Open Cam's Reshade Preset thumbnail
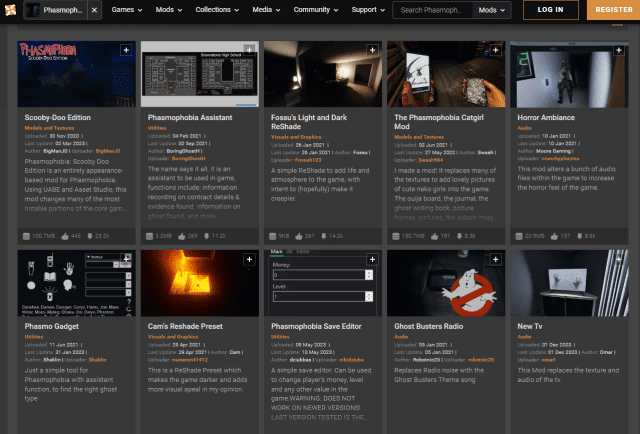 click(197, 283)
